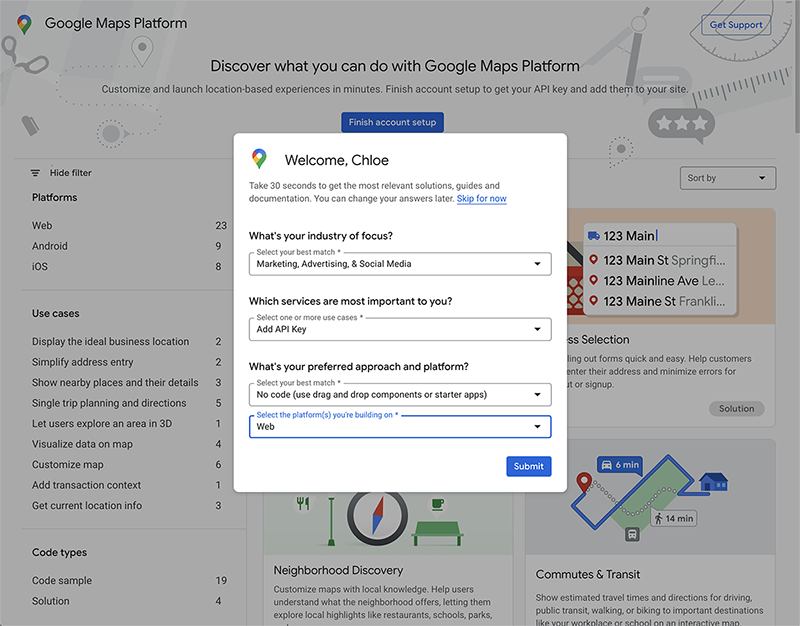Click the Get Support button

tap(736, 24)
